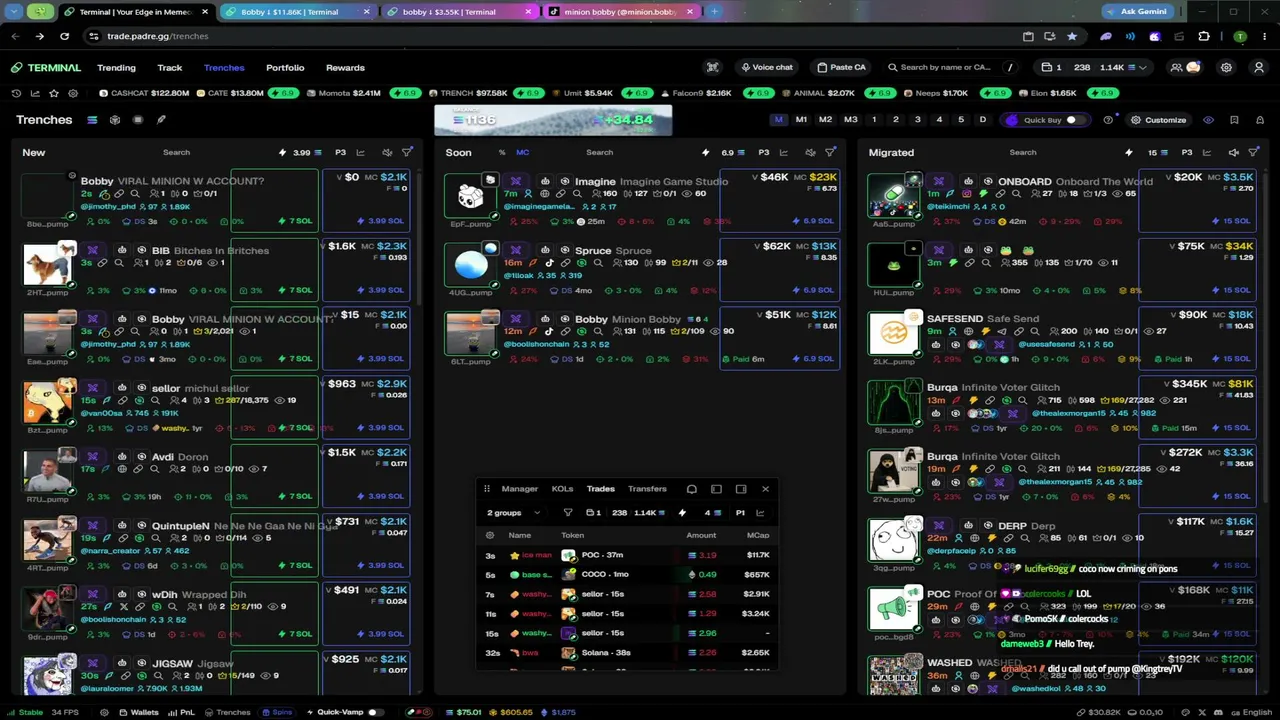Click the bookmark icon next to Customize
The height and width of the screenshot is (720, 1280).
click(x=1234, y=120)
